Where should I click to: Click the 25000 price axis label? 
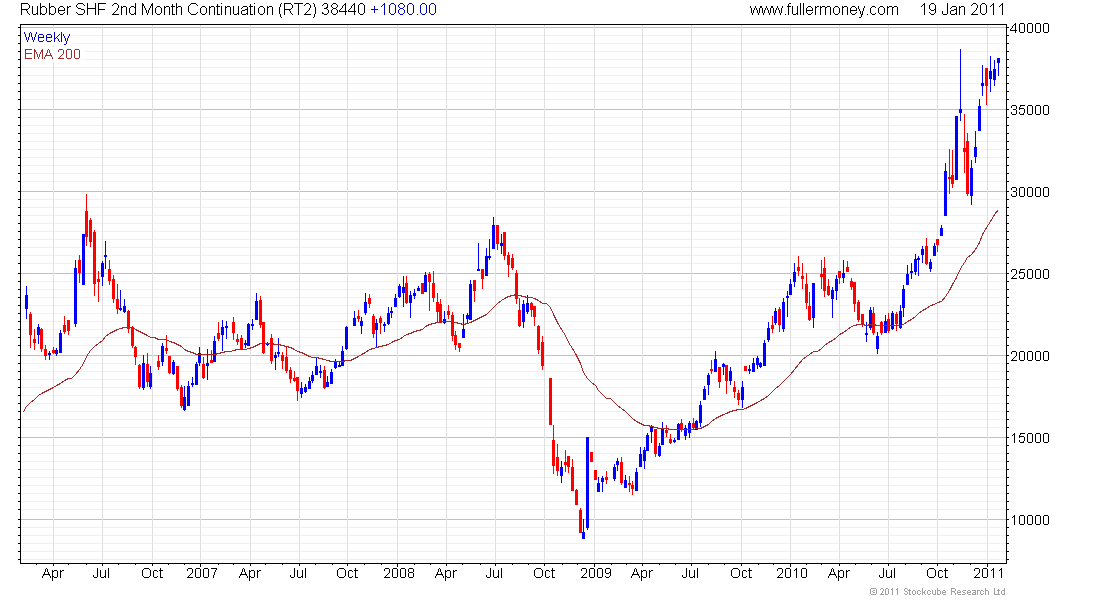coord(1031,274)
